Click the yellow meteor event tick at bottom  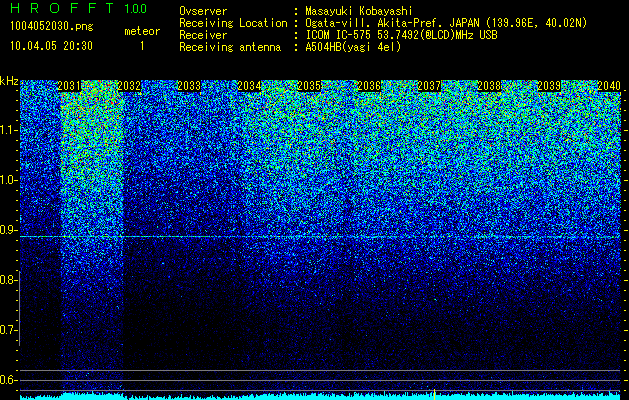pyautogui.click(x=434, y=394)
